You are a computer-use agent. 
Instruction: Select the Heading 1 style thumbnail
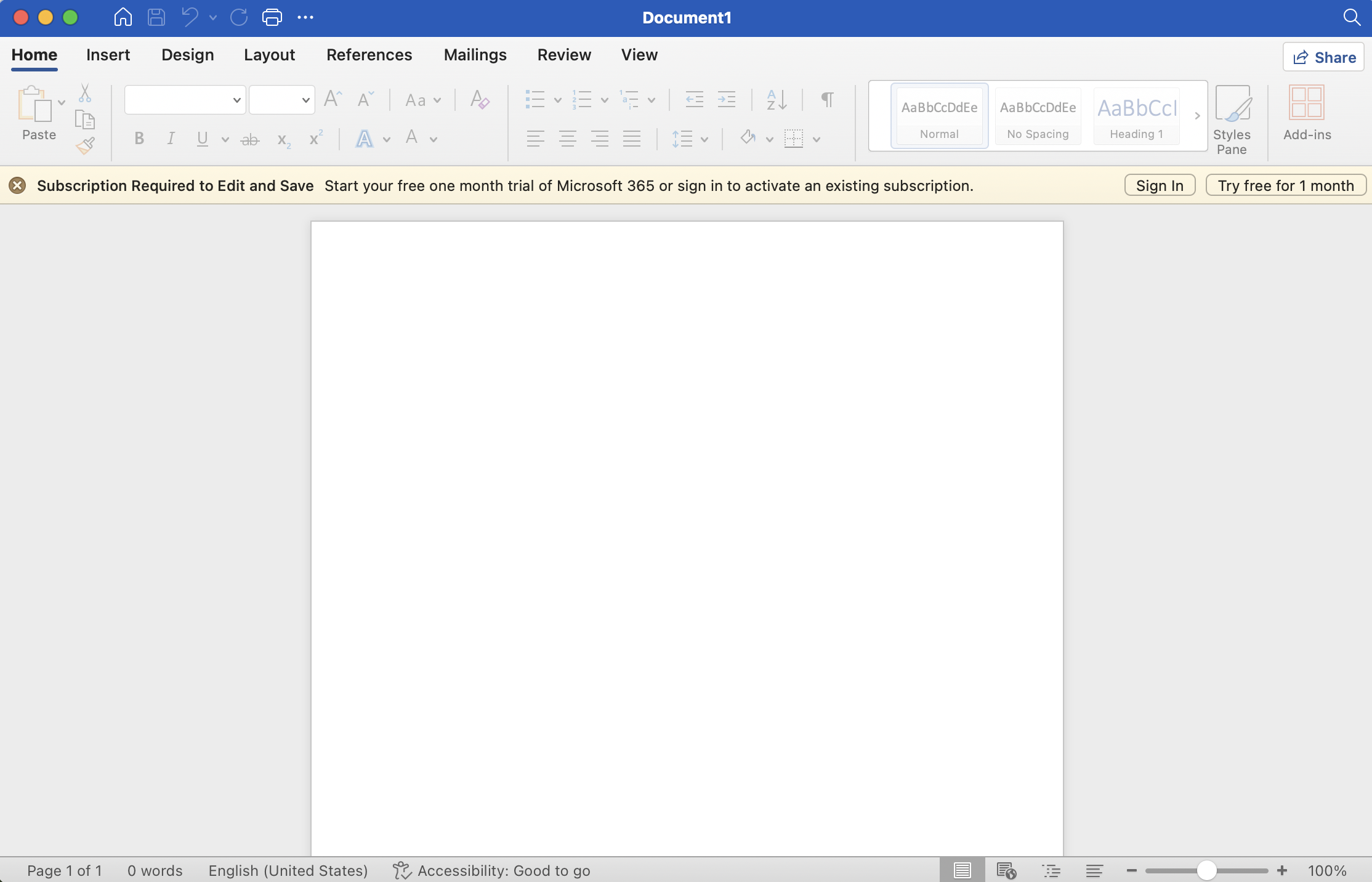pyautogui.click(x=1137, y=116)
